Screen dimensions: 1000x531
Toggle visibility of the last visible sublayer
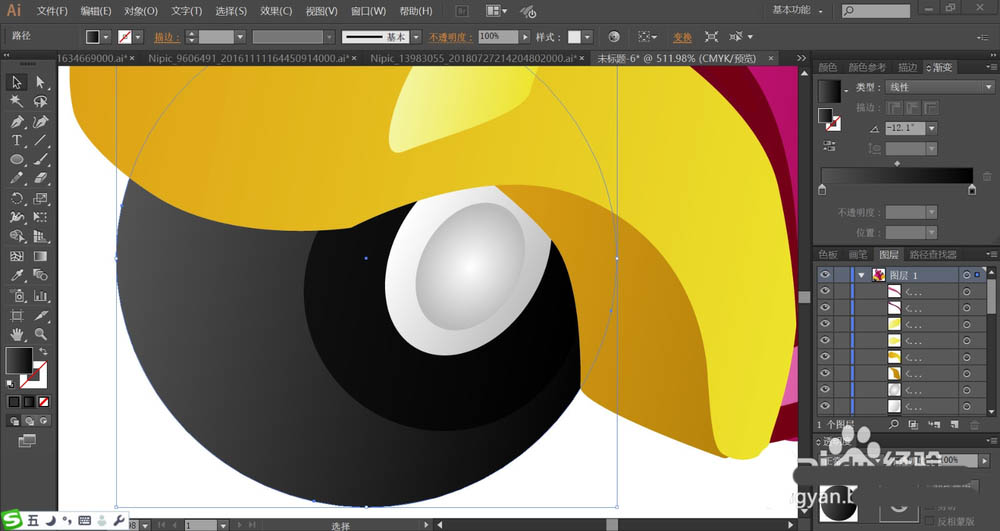[825, 406]
